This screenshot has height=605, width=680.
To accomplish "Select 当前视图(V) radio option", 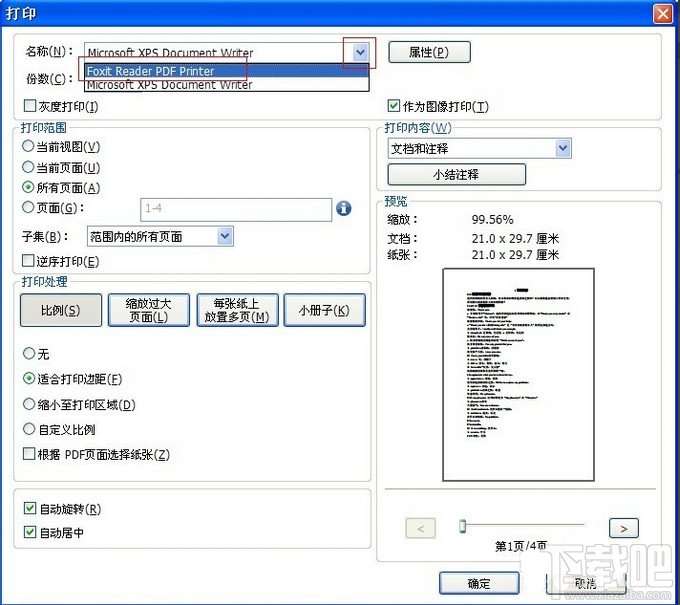I will click(x=28, y=146).
